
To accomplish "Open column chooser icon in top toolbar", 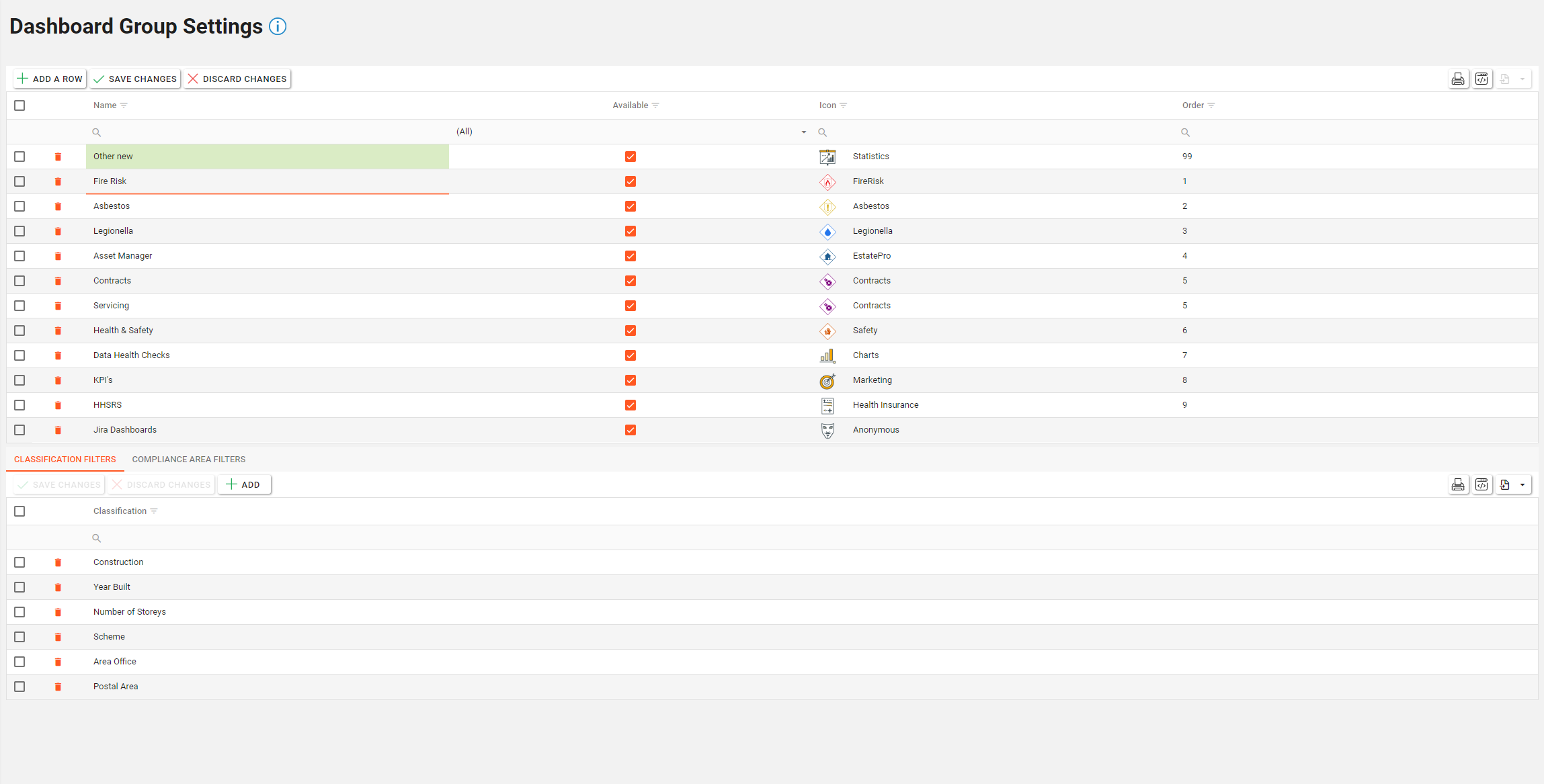I will [x=1481, y=79].
